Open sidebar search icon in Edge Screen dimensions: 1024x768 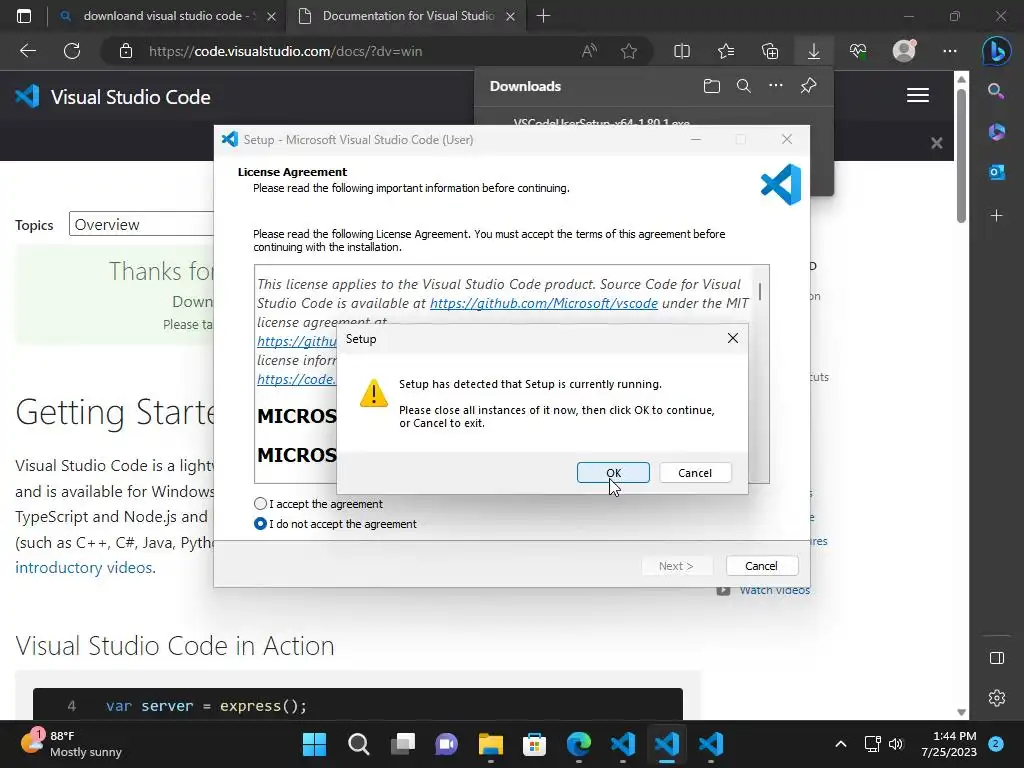pos(996,91)
